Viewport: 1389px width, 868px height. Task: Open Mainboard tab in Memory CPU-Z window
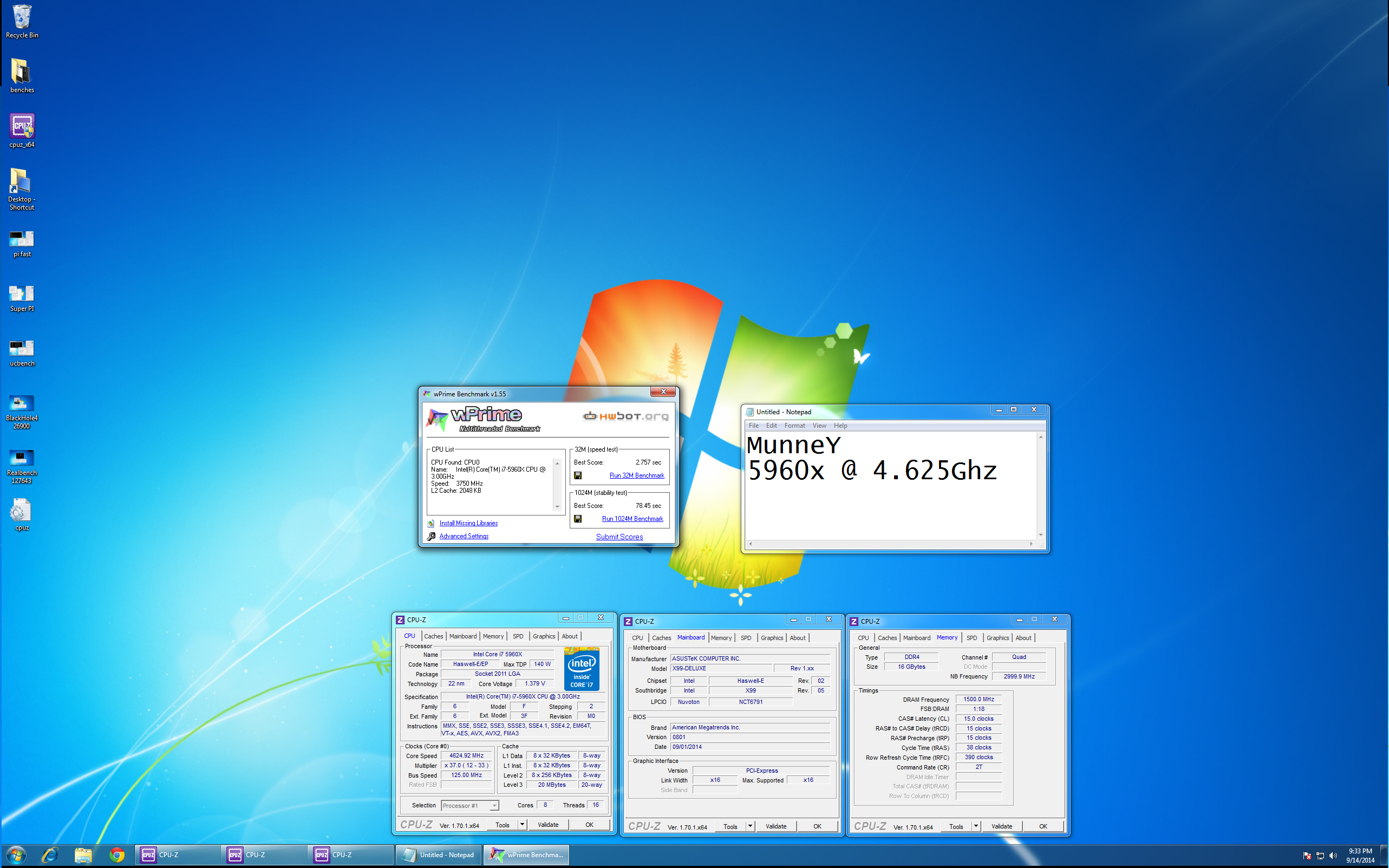917,638
